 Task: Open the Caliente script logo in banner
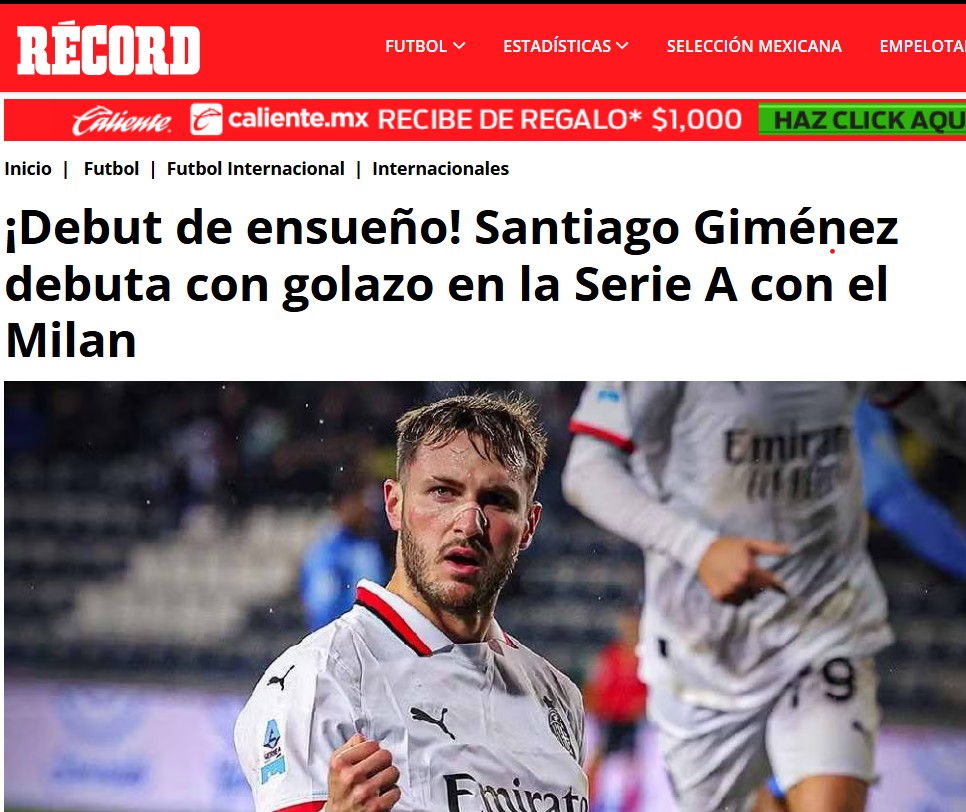coord(122,121)
